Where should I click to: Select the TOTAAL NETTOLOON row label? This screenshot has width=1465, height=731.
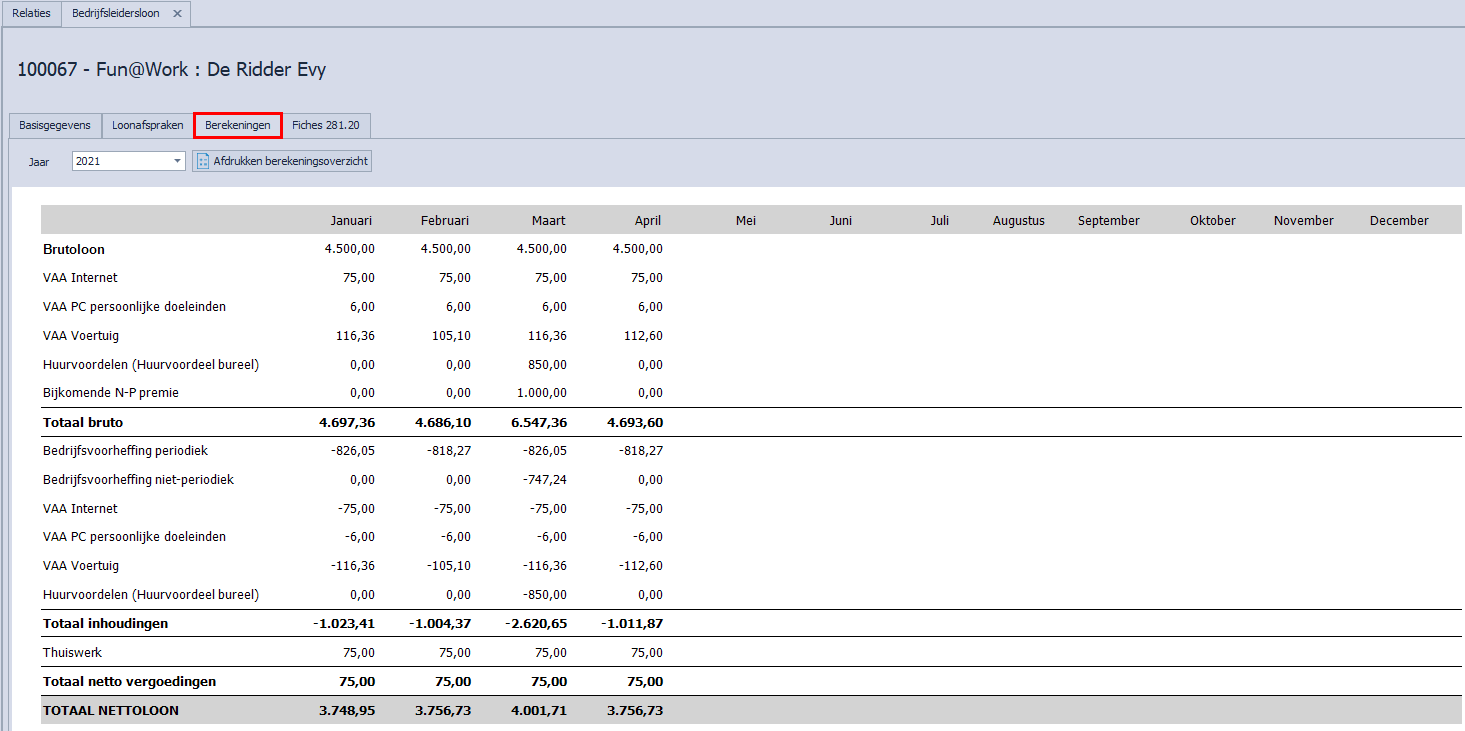[111, 711]
